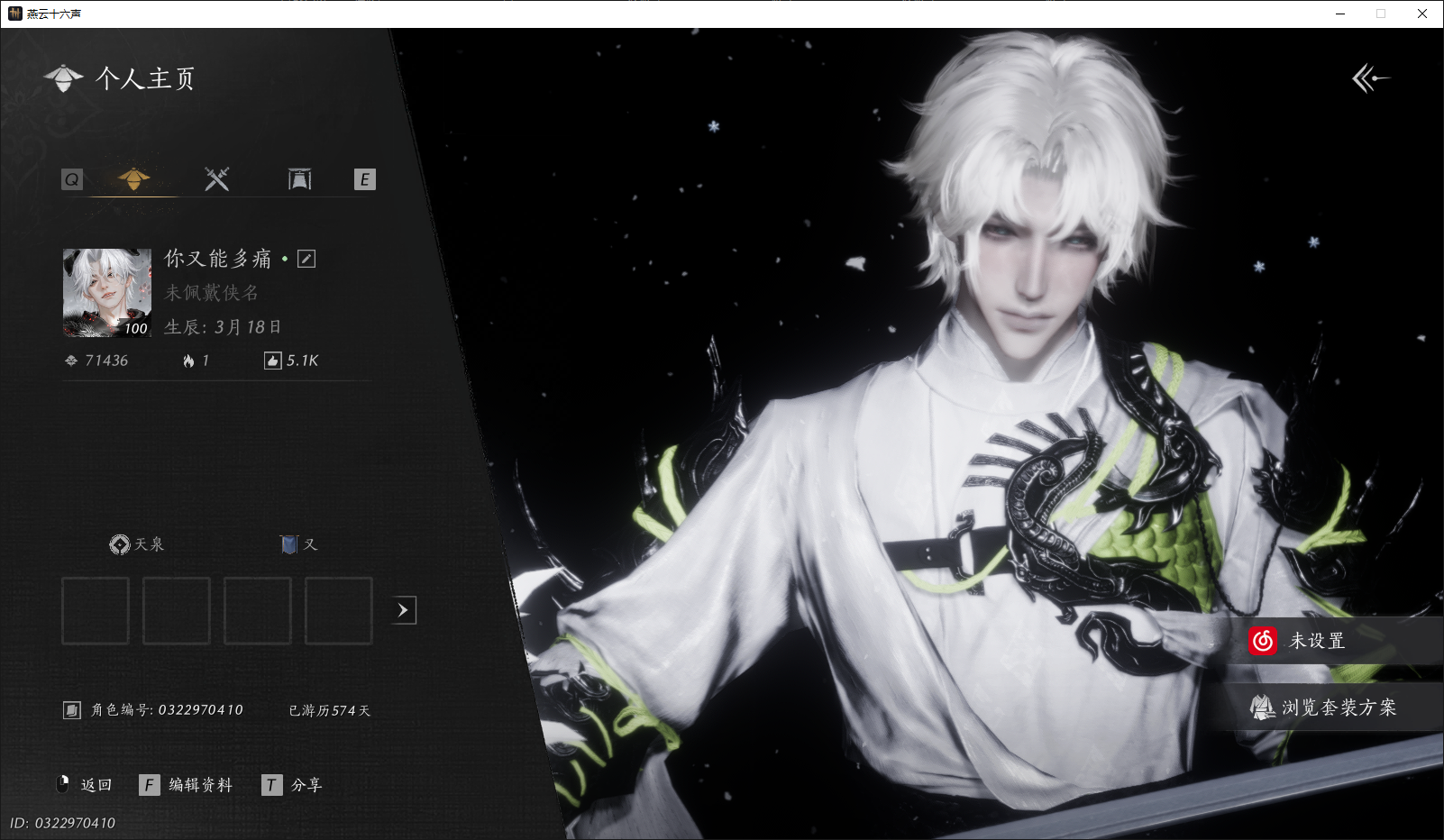Click the blue guild banner icon

[289, 544]
